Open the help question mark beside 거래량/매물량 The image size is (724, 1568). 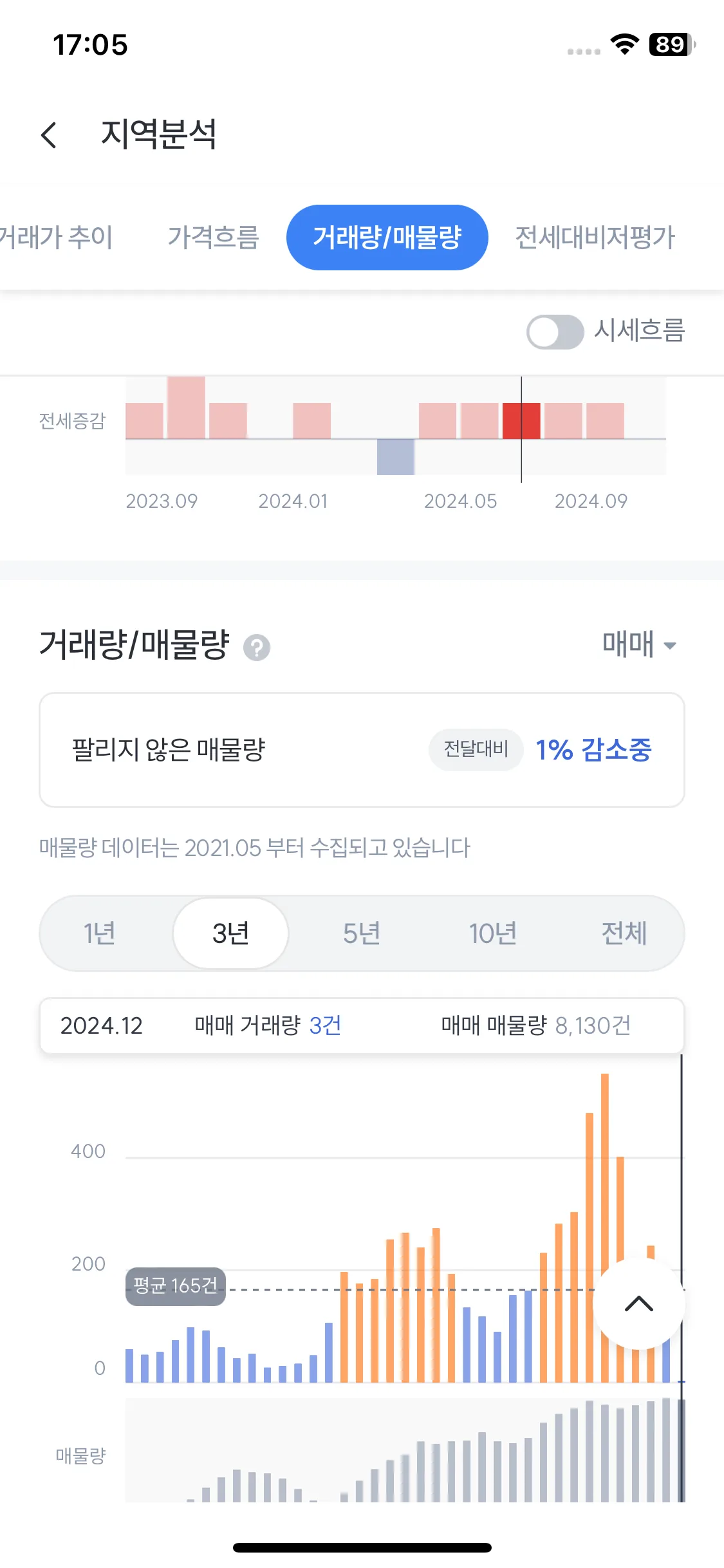point(256,647)
